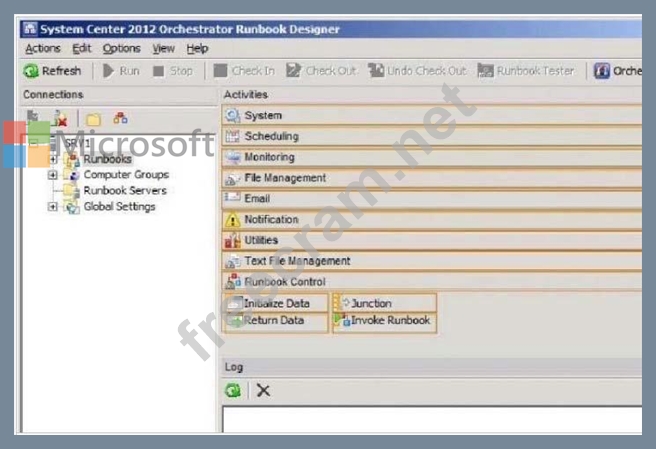656x449 pixels.
Task: Refresh the Log using the green icon
Action: click(233, 391)
